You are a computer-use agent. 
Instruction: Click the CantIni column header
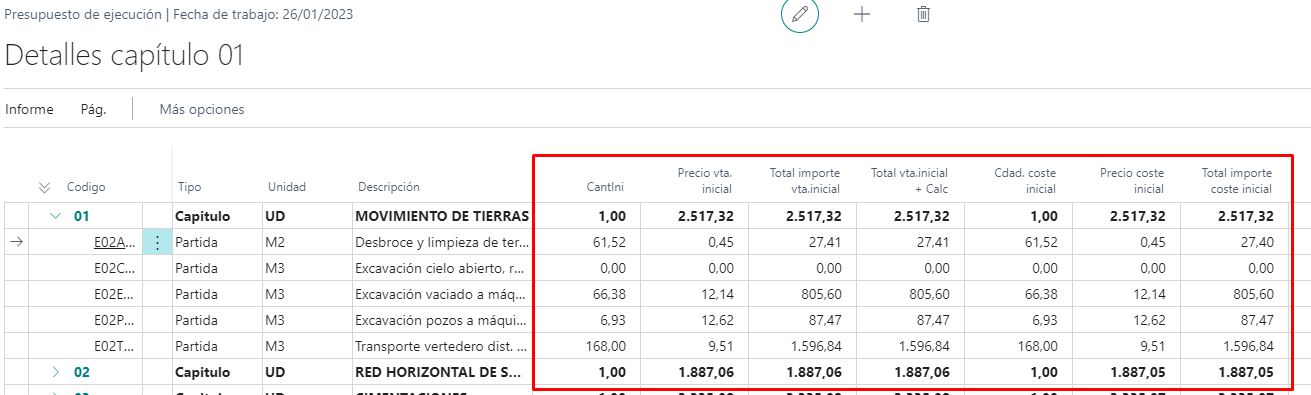(606, 187)
